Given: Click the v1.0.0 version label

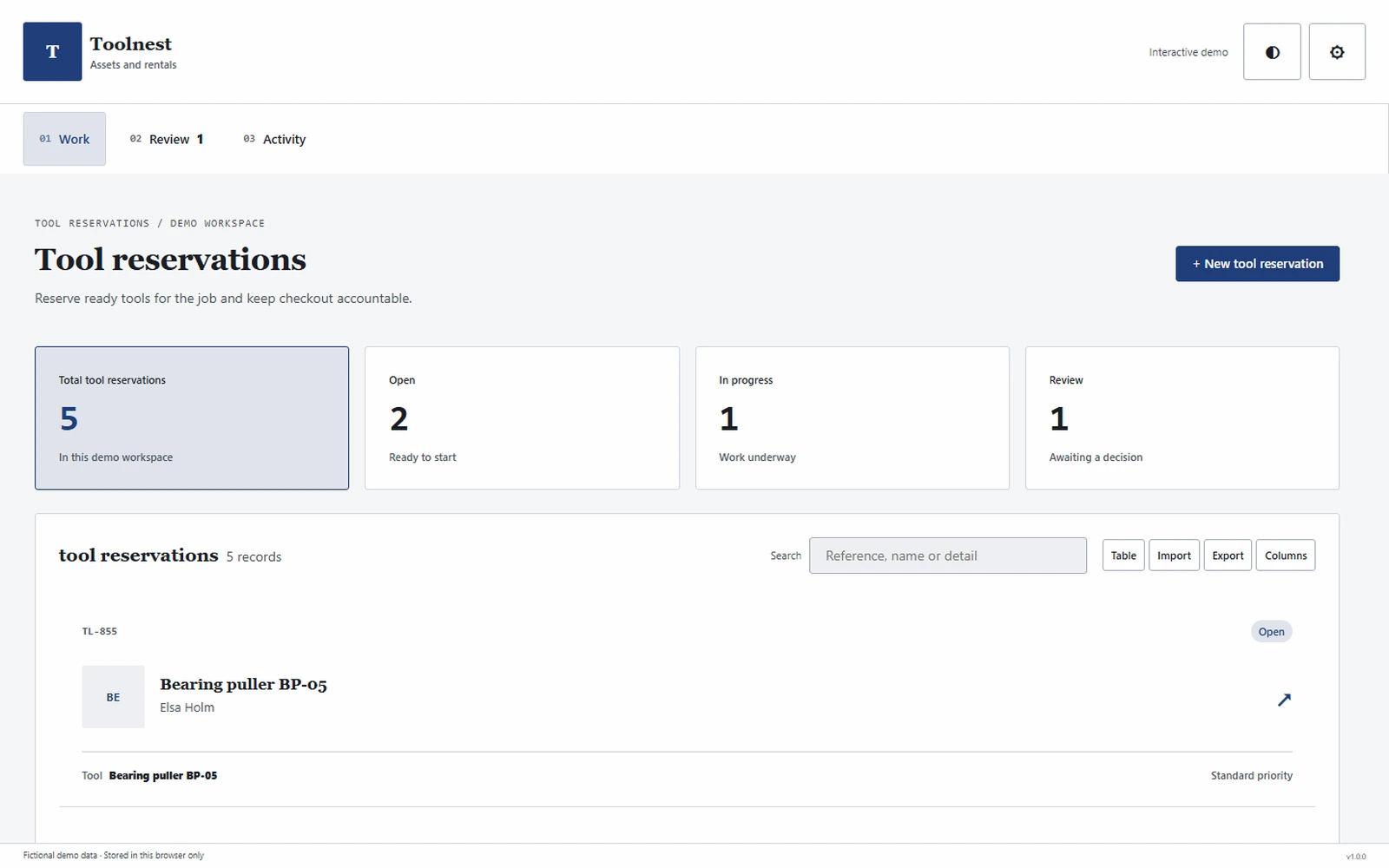Looking at the screenshot, I should [1356, 856].
